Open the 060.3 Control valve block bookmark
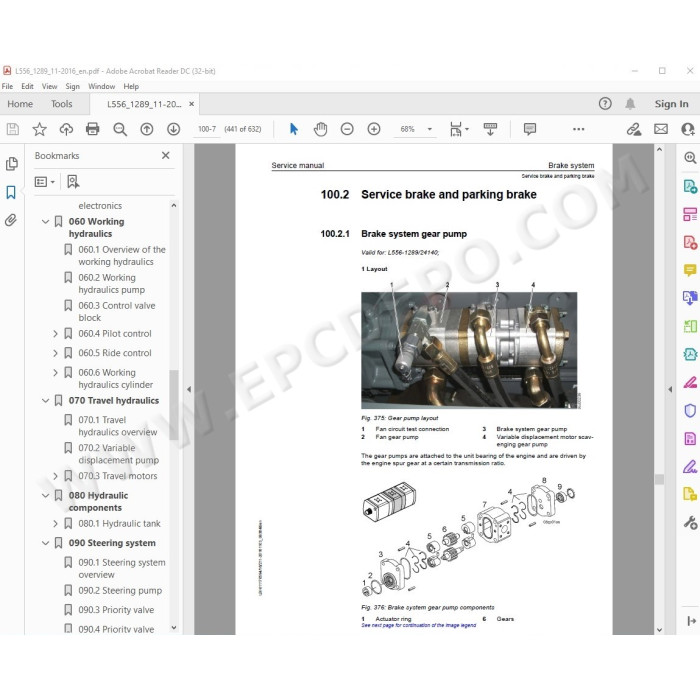The image size is (700, 700). tap(117, 312)
